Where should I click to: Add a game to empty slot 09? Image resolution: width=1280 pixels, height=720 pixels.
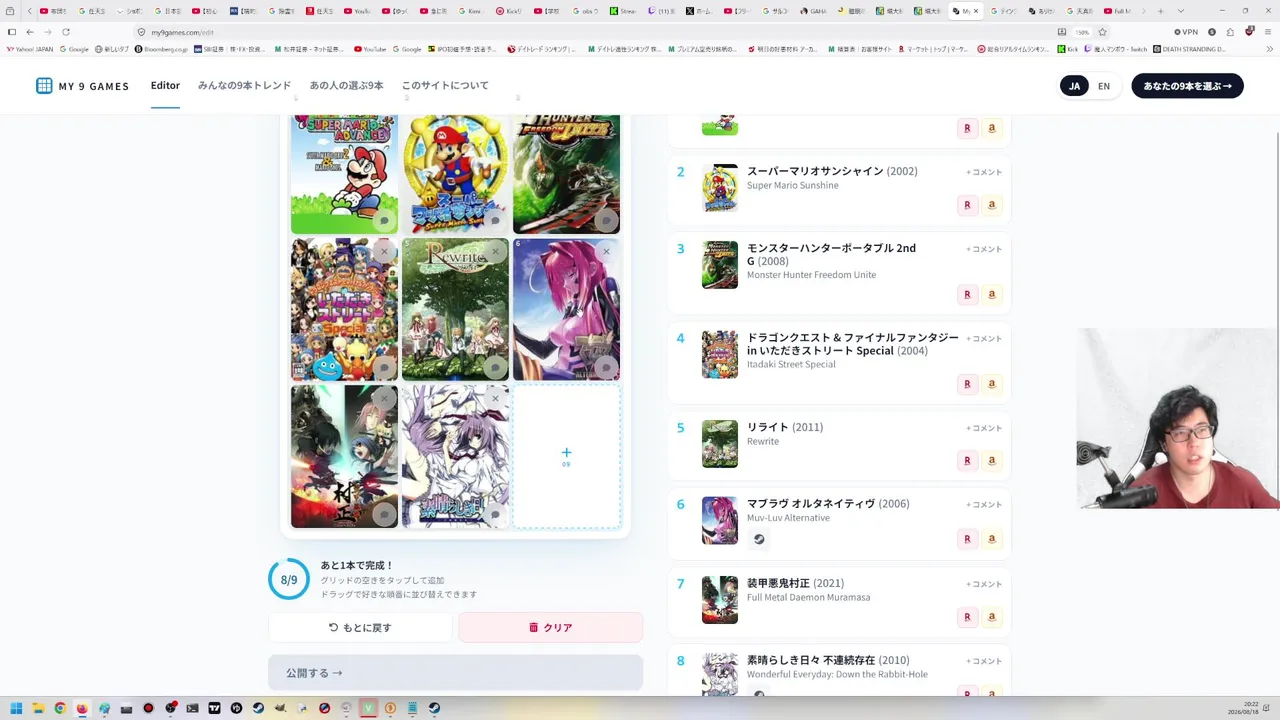point(566,456)
